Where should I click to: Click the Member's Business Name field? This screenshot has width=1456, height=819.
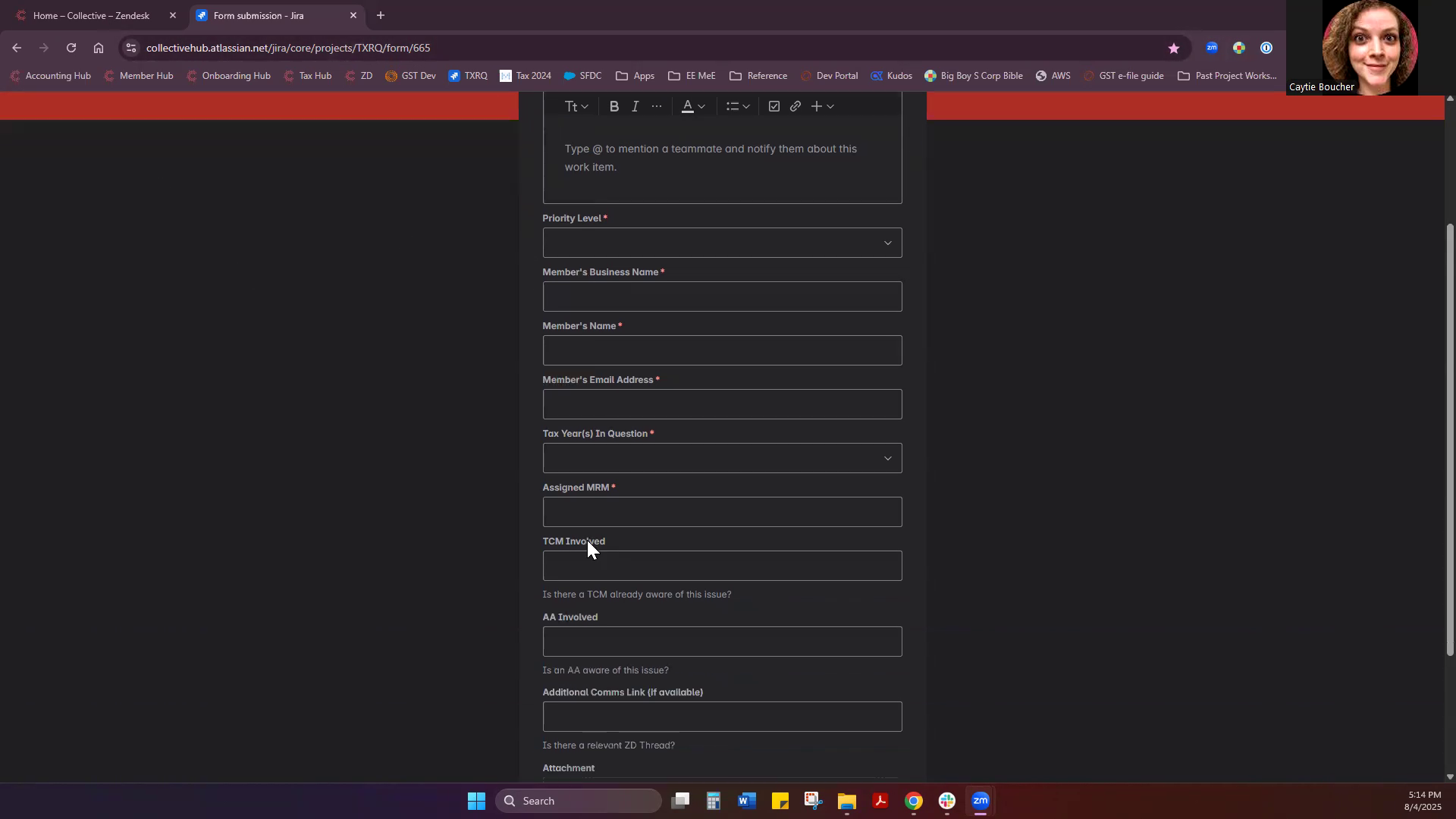722,297
